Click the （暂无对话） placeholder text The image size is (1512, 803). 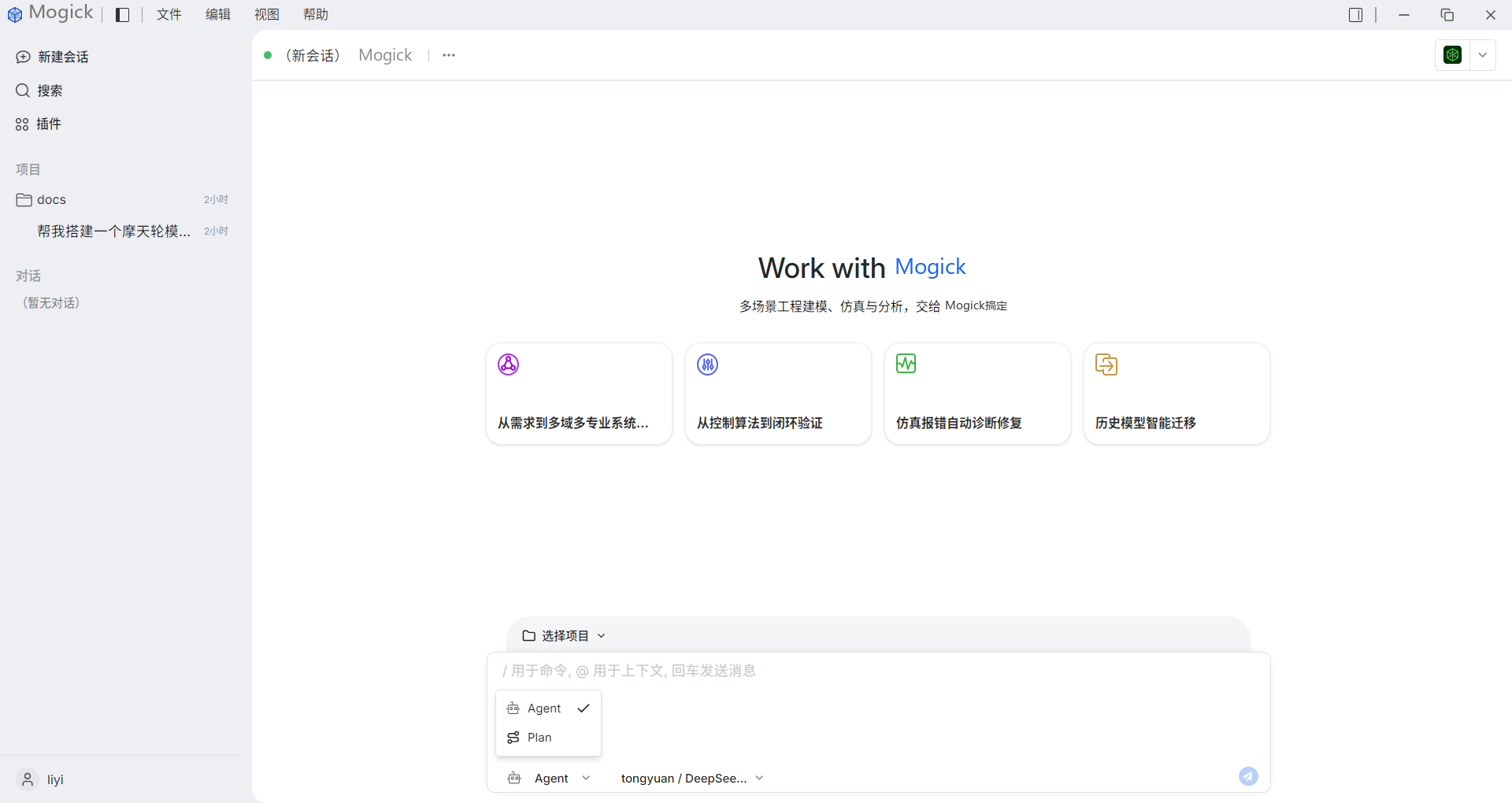click(x=51, y=303)
